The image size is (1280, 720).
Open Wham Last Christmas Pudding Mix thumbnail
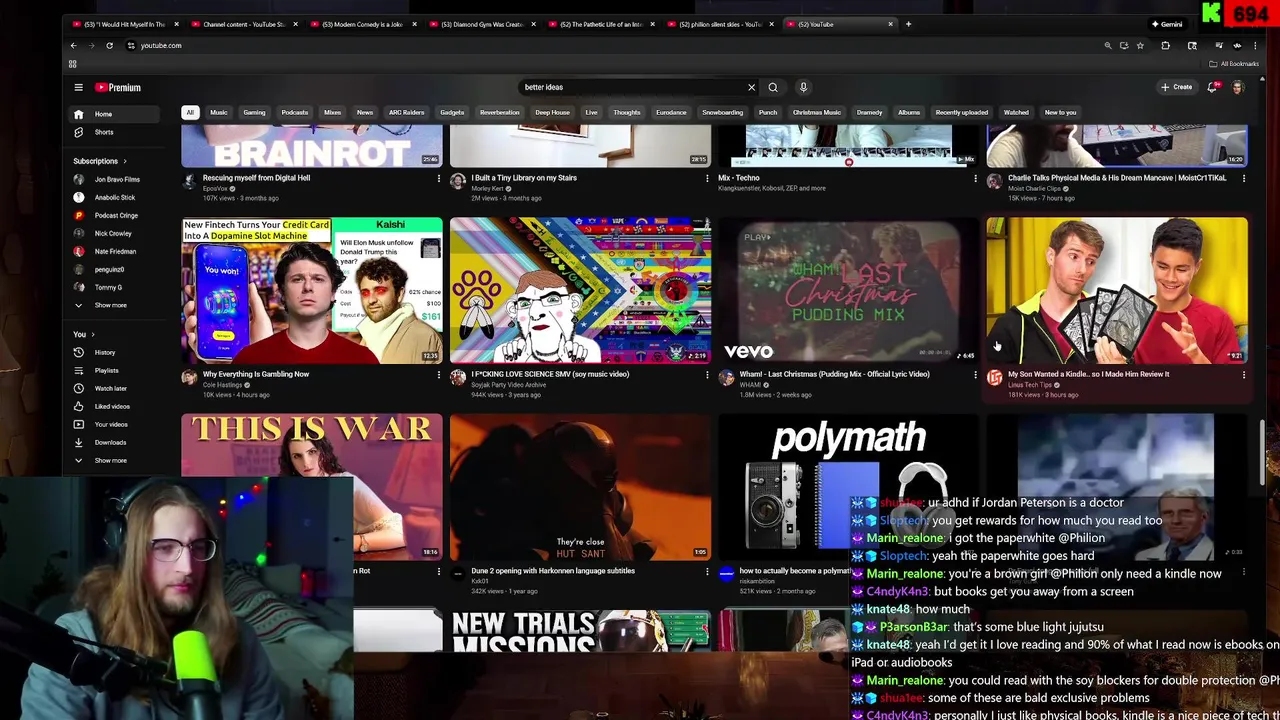[849, 290]
